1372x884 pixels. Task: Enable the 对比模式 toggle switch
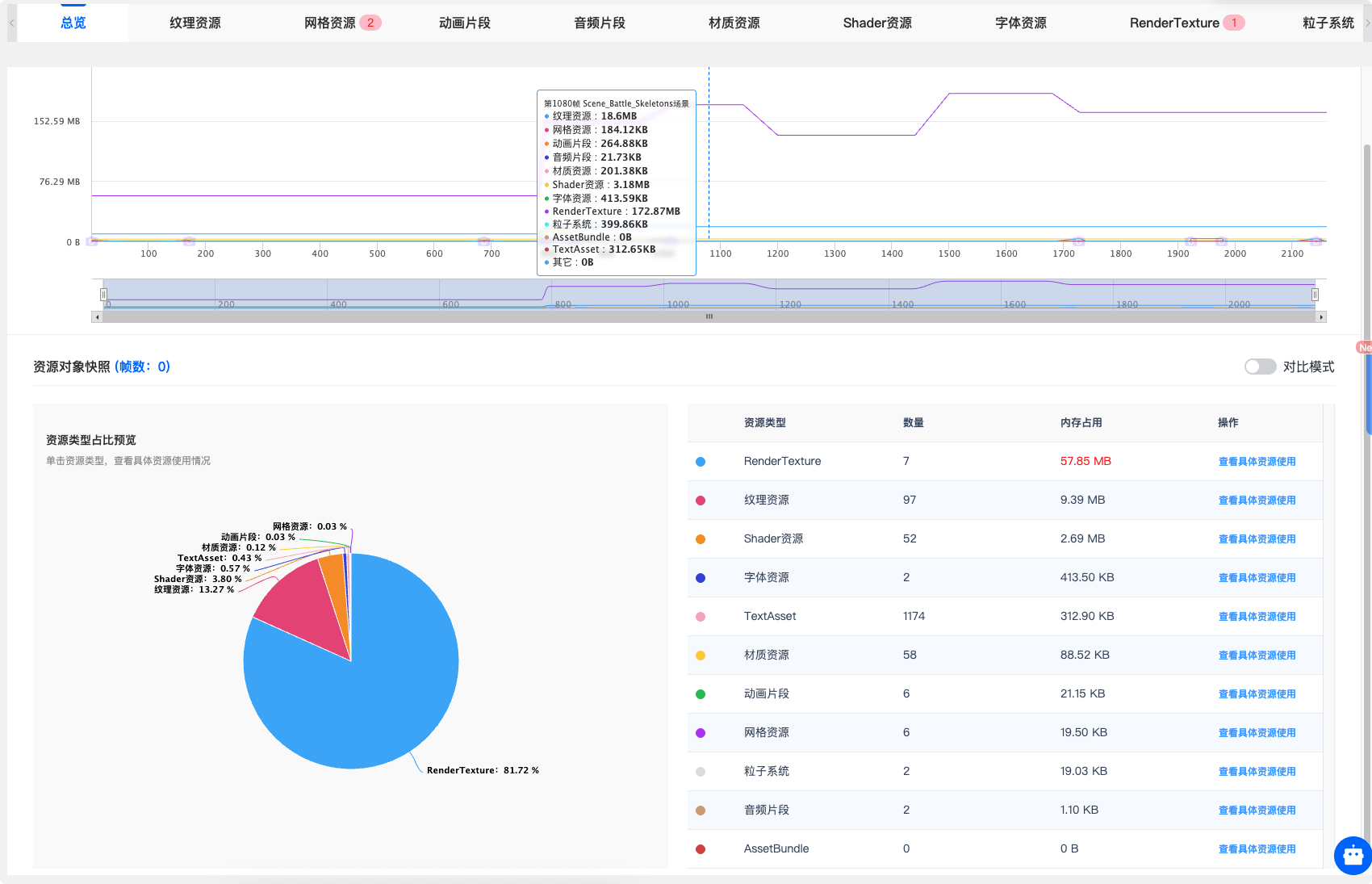pos(1259,367)
